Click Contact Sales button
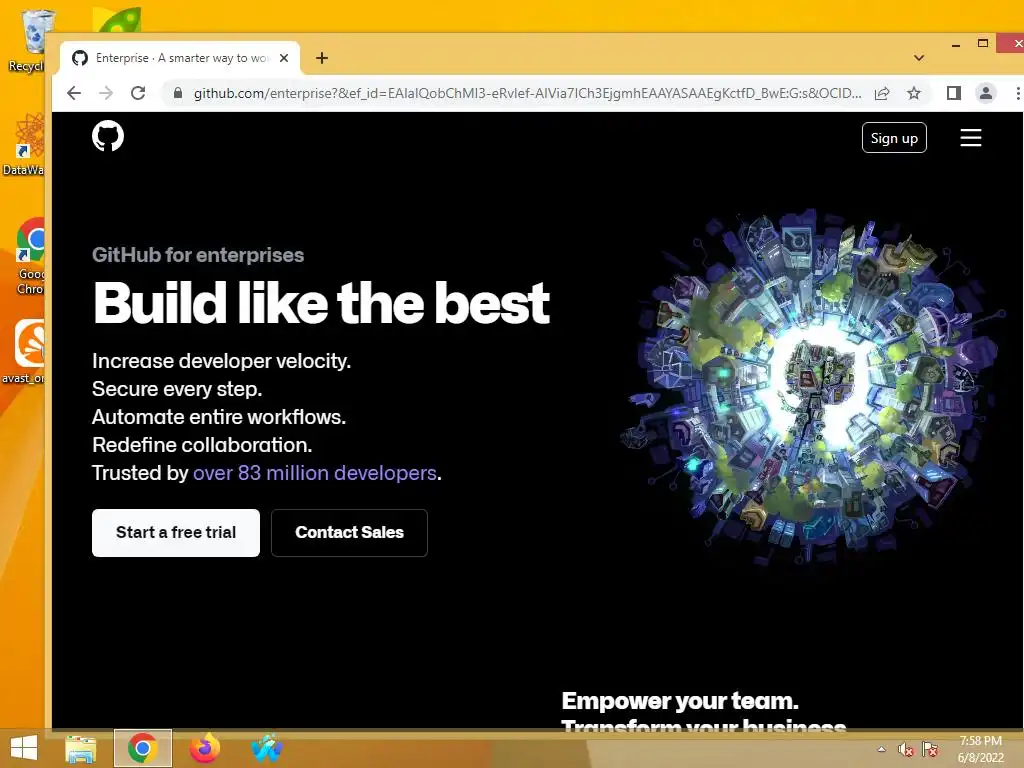This screenshot has width=1024, height=768. (349, 533)
